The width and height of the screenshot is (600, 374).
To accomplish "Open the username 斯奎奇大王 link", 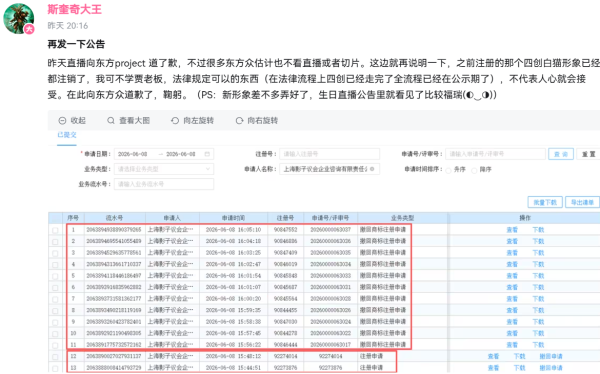I will click(x=75, y=9).
